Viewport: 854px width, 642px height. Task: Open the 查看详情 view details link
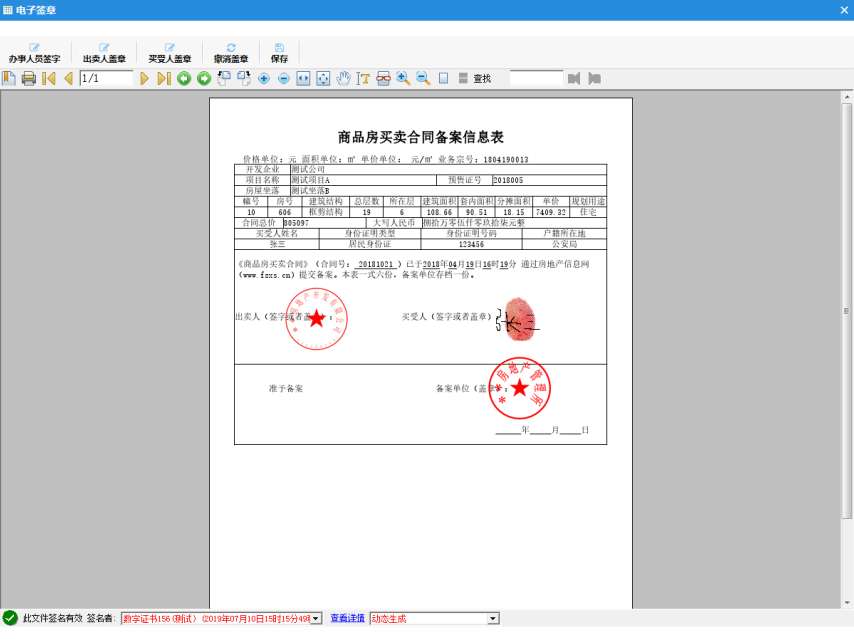(x=347, y=619)
